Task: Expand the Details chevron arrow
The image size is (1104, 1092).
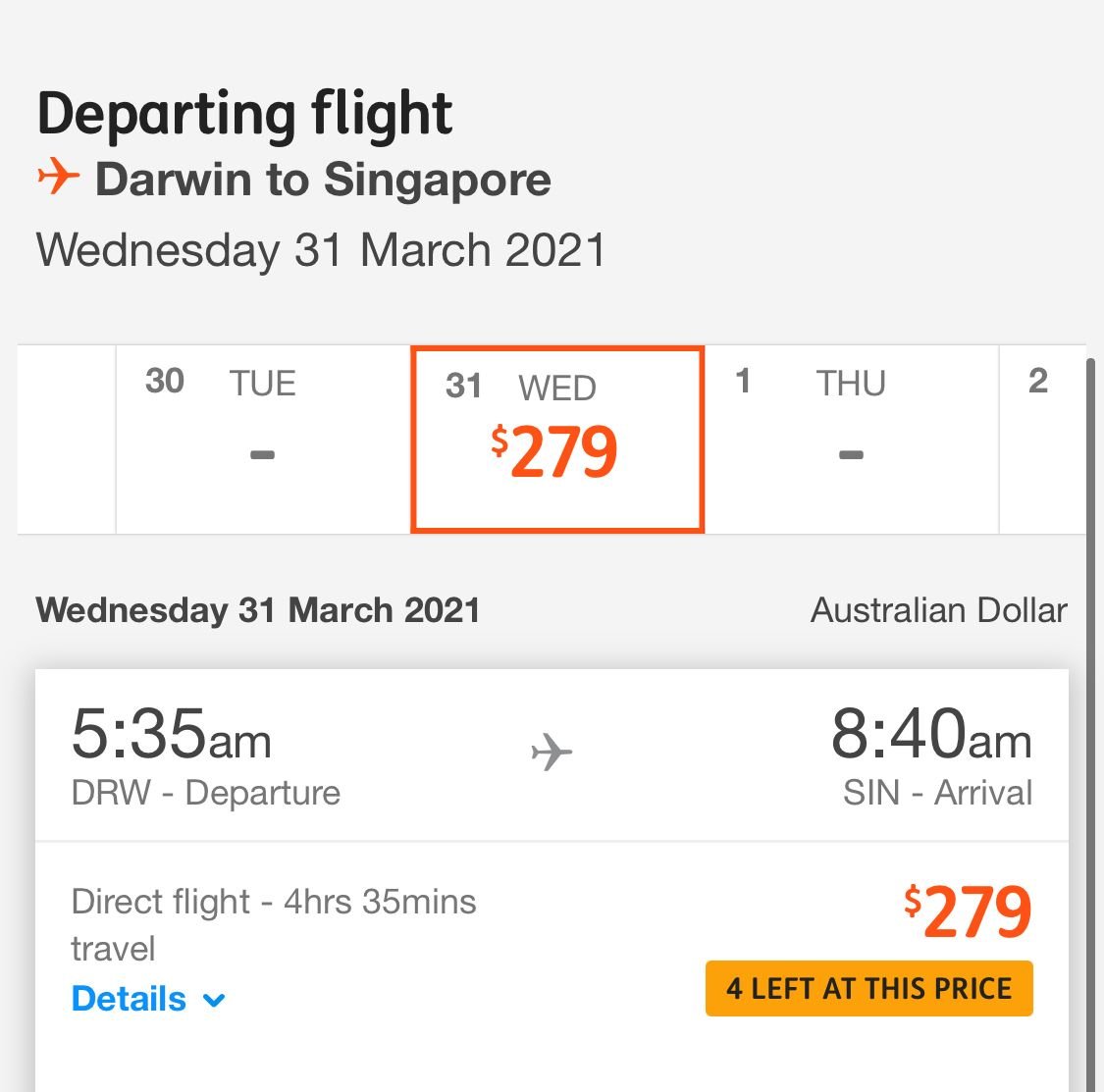Action: pyautogui.click(x=213, y=1000)
